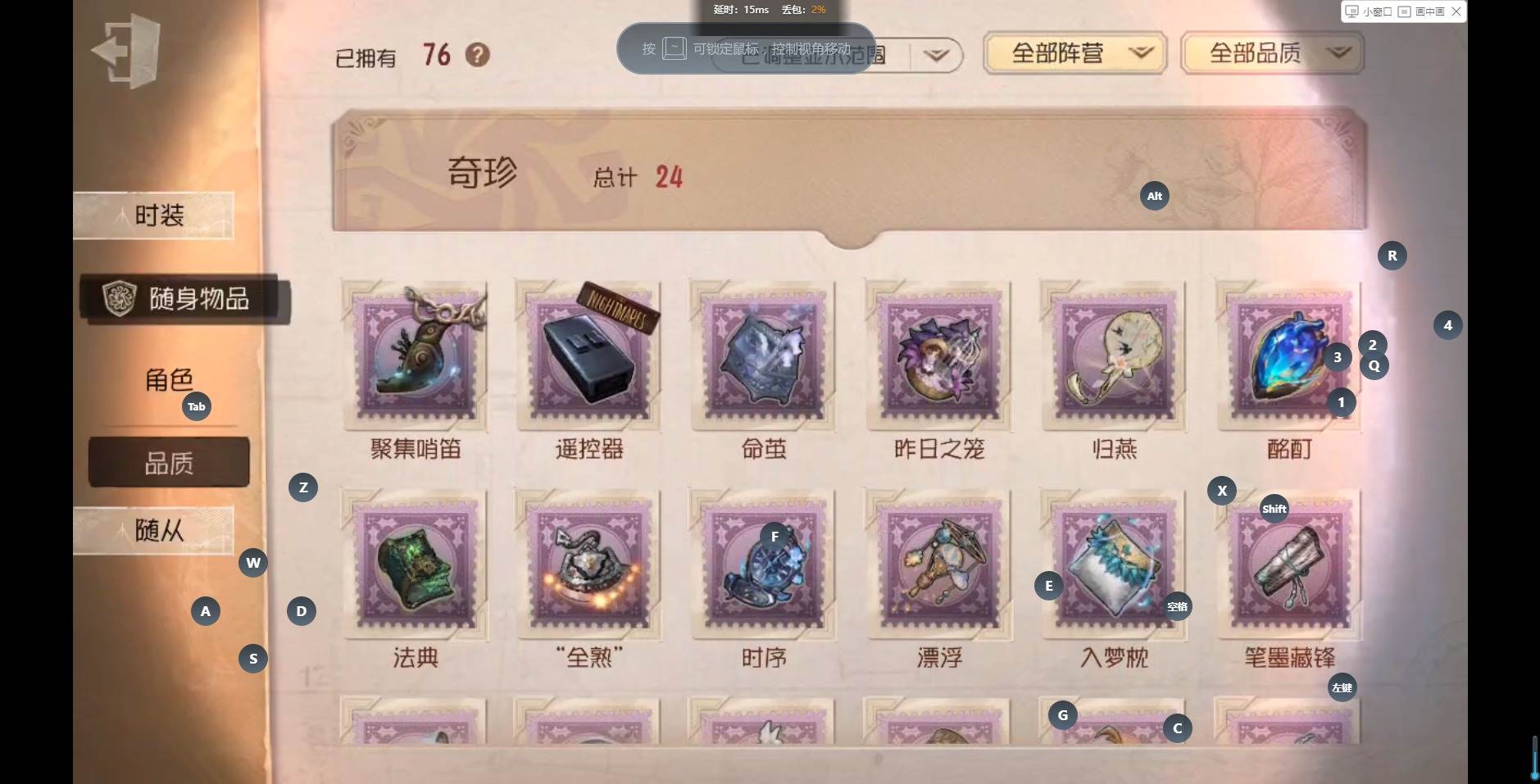Click the 随身物品 accessories tab
The image size is (1540, 784).
click(x=185, y=298)
